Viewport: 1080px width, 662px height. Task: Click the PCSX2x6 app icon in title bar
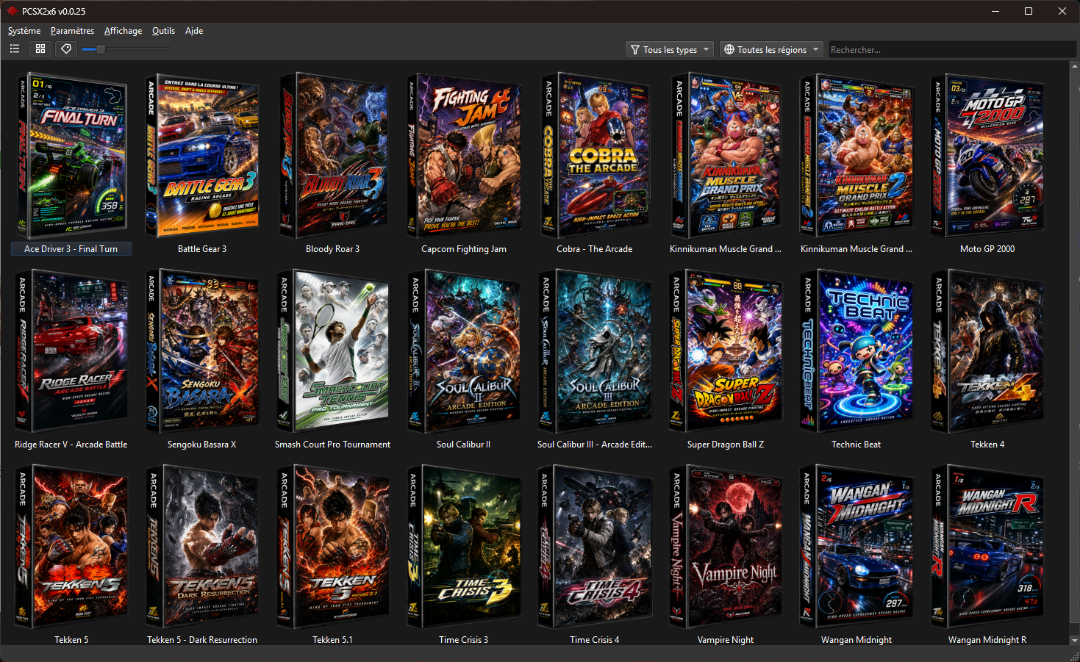12,11
